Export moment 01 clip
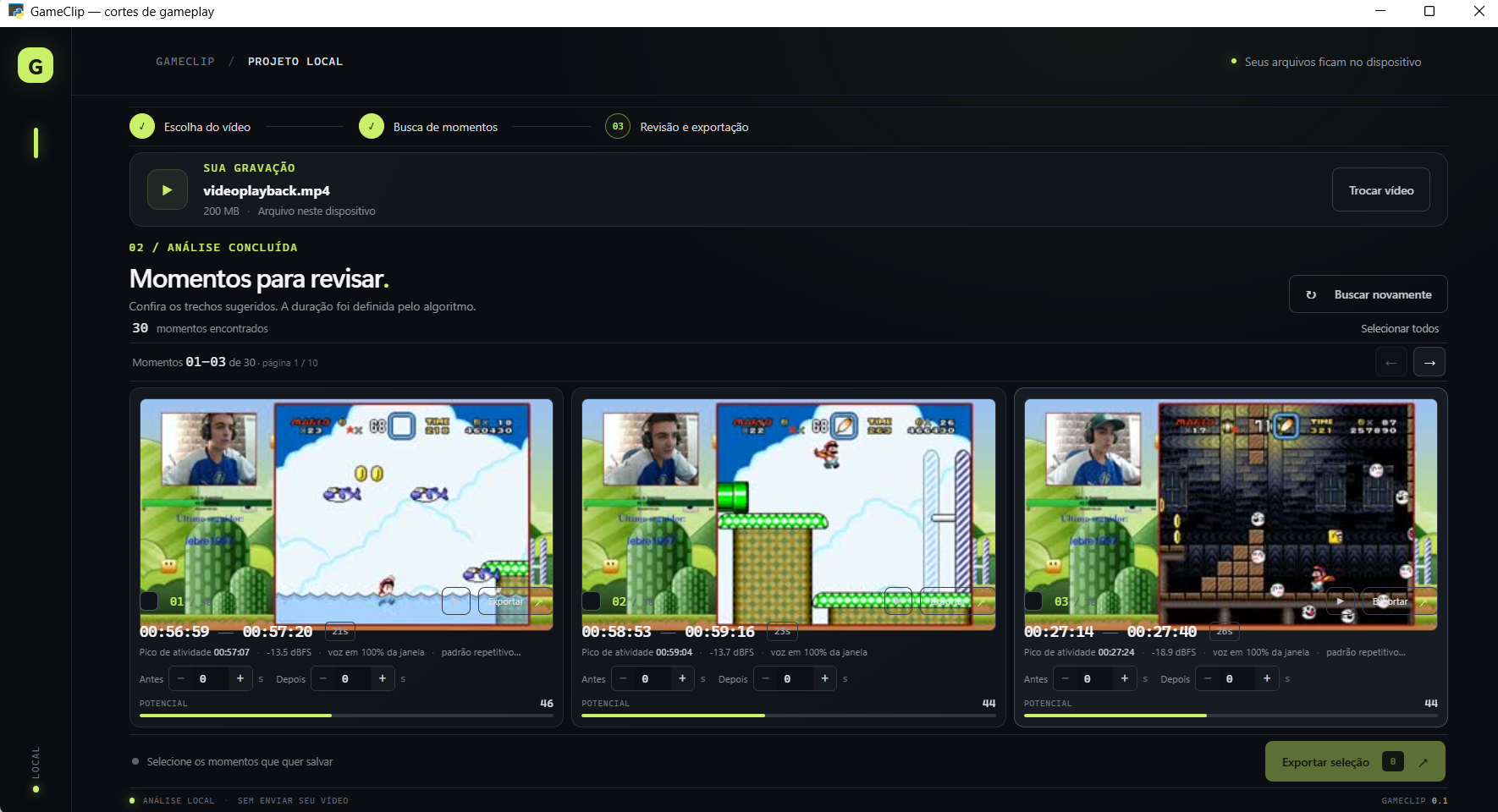Screen dimensions: 1498x812 coord(515,601)
